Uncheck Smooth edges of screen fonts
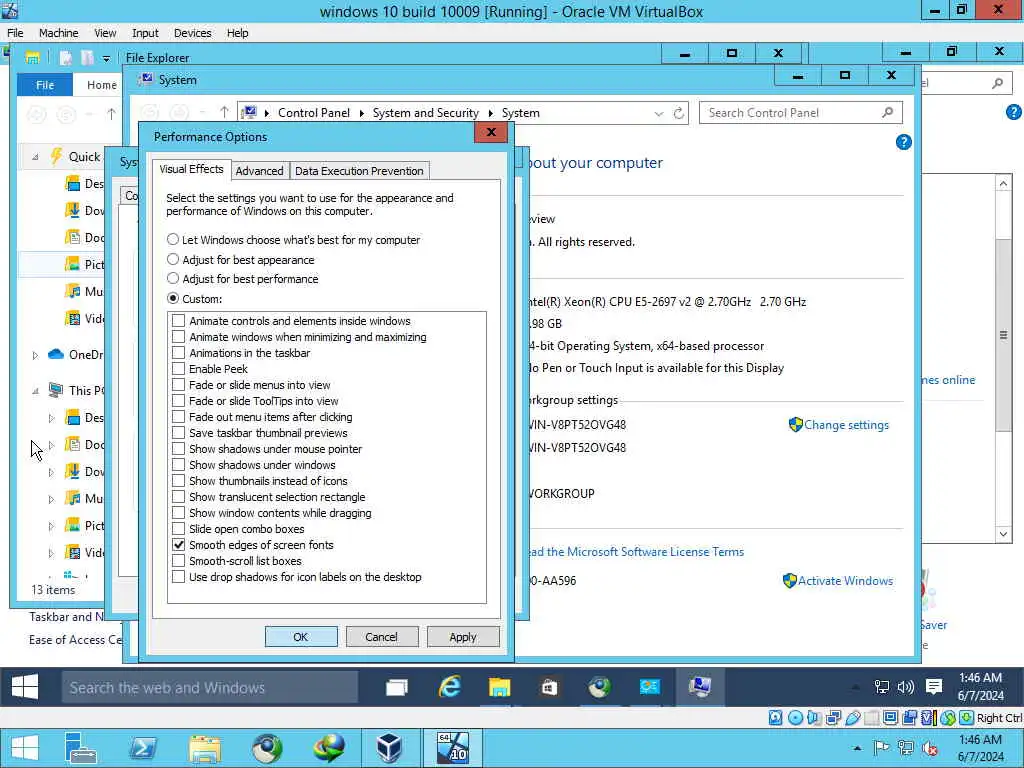The height and width of the screenshot is (768, 1024). (178, 545)
